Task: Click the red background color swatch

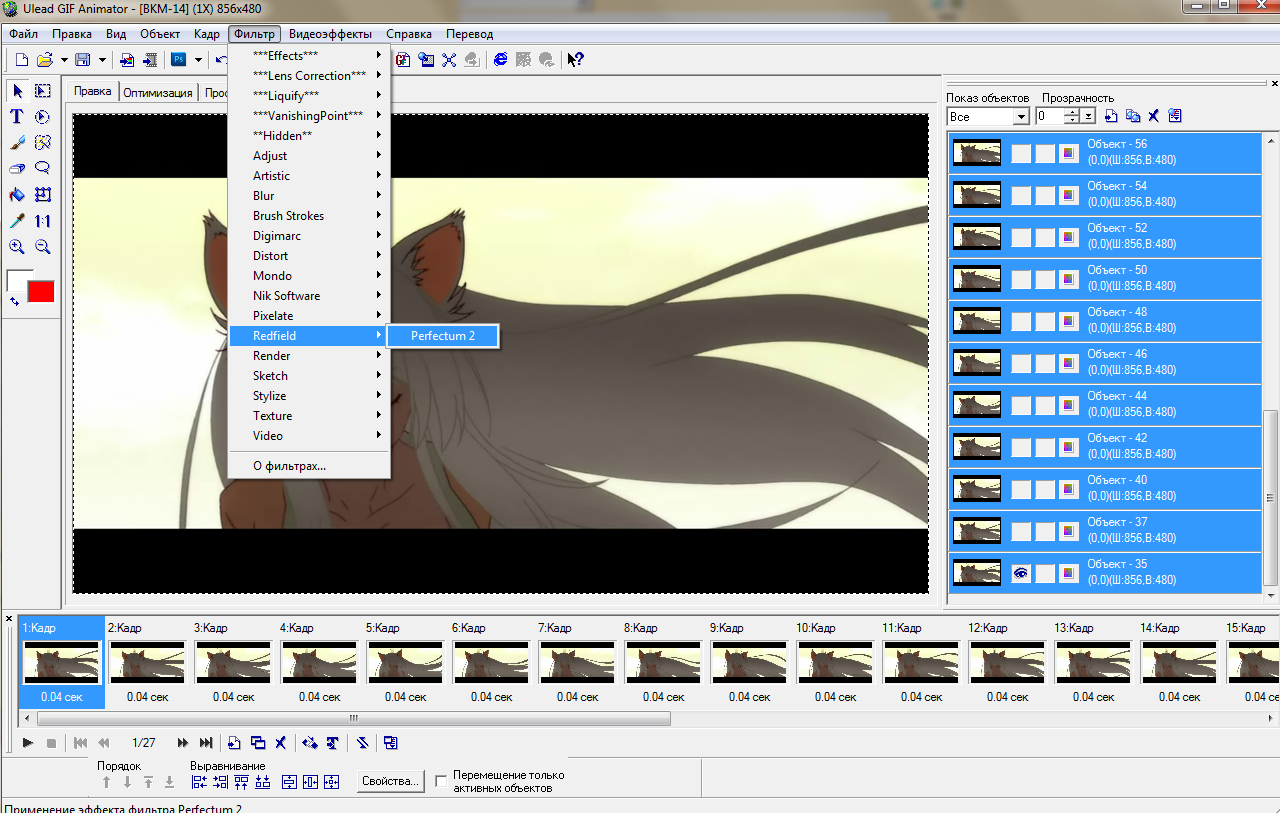Action: [41, 291]
